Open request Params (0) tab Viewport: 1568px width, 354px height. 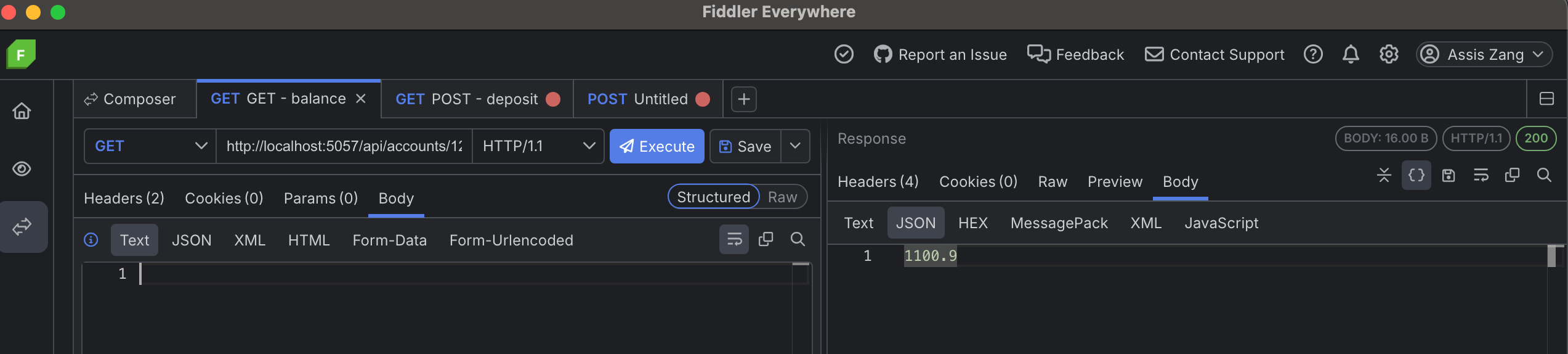[x=321, y=198]
